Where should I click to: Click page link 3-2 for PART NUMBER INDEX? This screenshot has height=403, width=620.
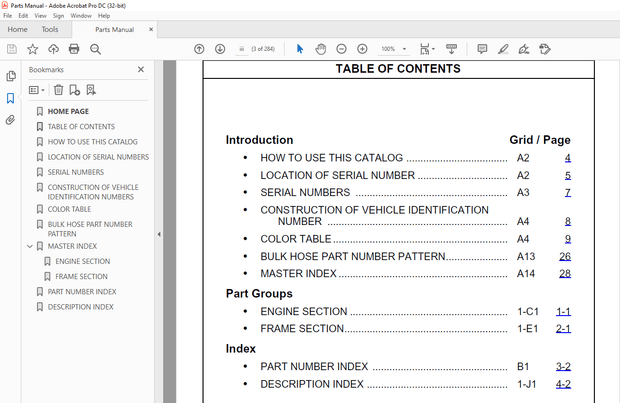pyautogui.click(x=563, y=367)
